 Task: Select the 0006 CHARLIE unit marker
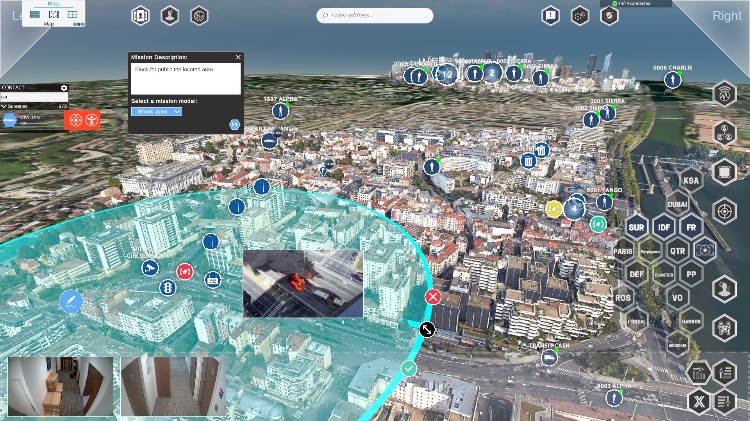(673, 79)
